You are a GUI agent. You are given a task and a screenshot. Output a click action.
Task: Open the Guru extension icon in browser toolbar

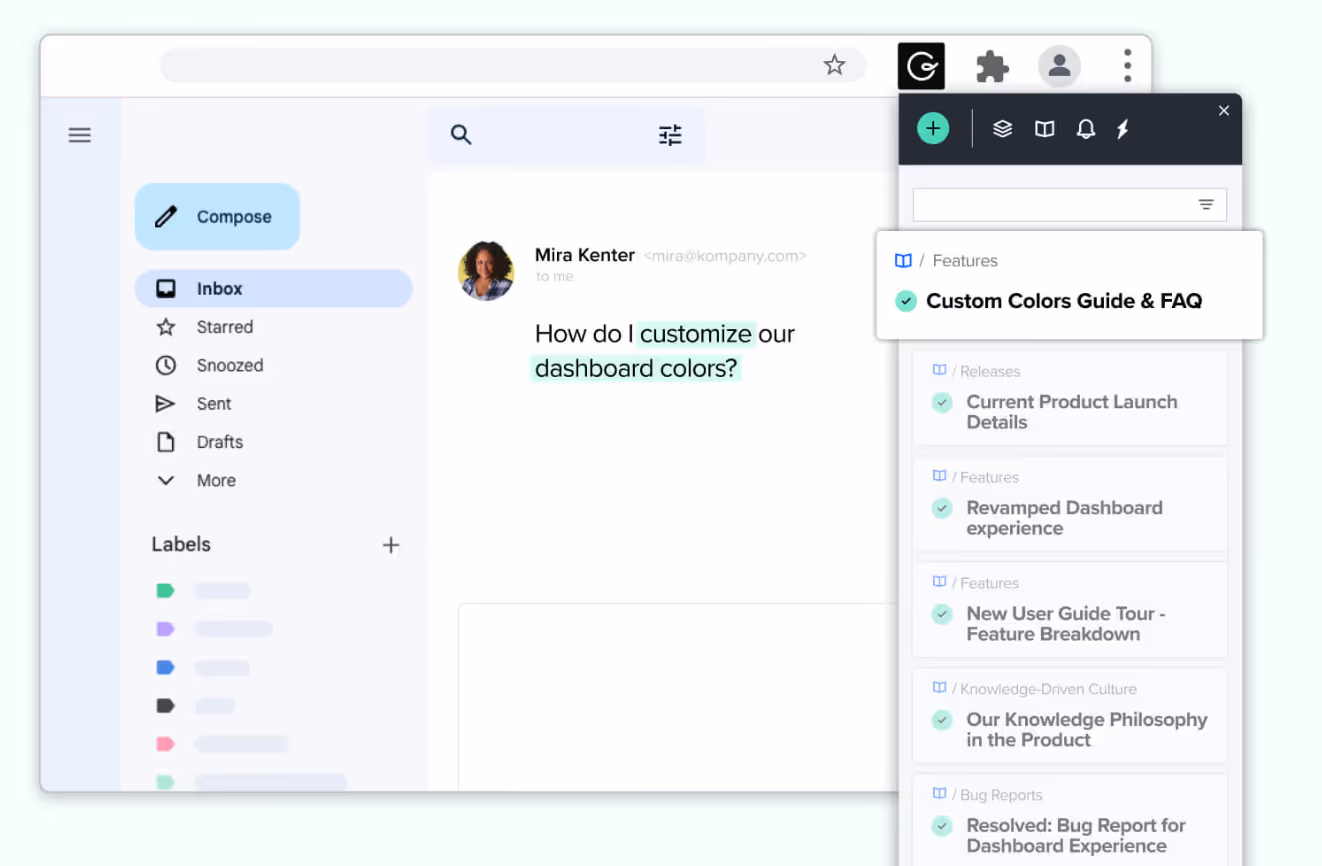point(919,65)
